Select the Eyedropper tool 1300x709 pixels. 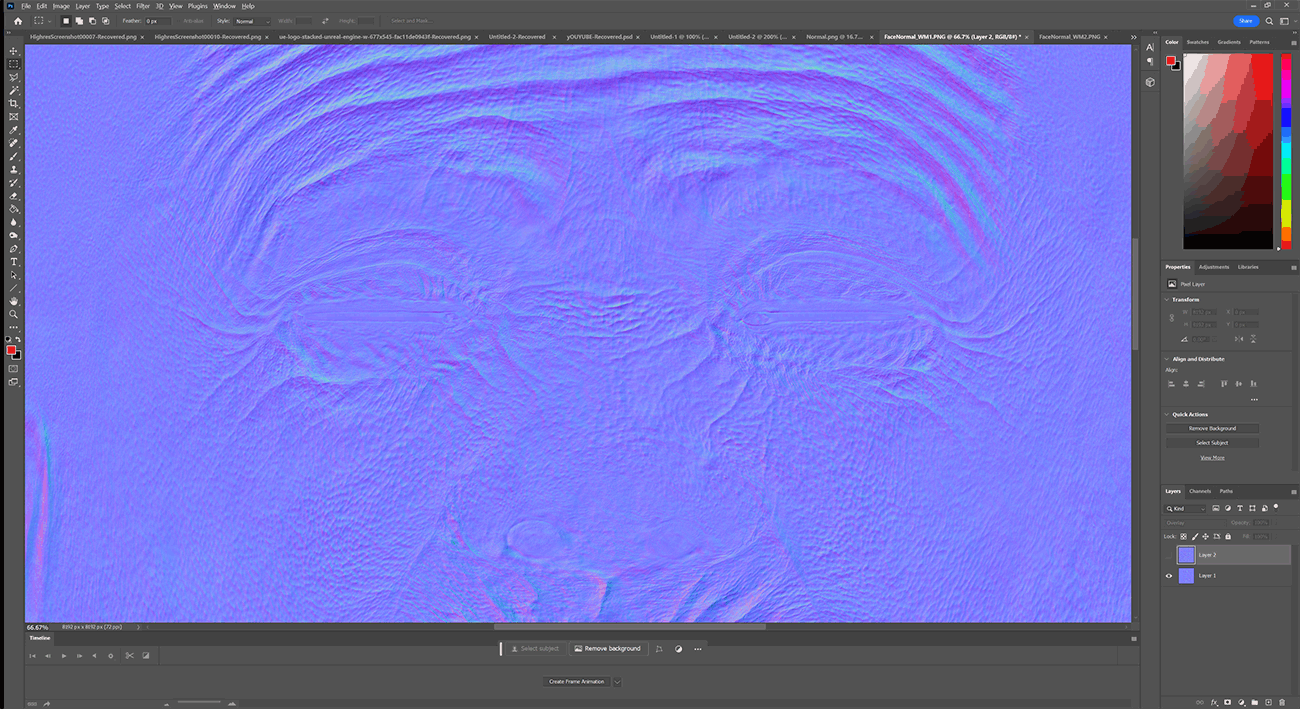14,130
